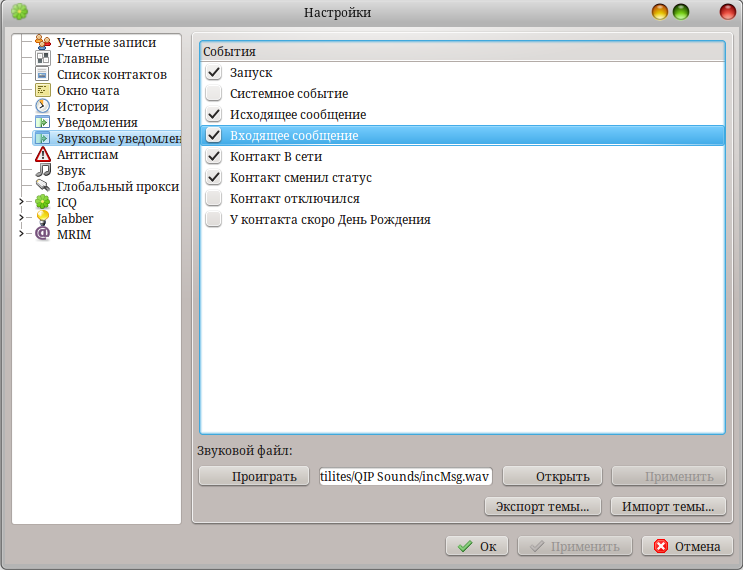743x570 pixels.
Task: Select Звуковые уведомления tree entry
Action: point(119,138)
